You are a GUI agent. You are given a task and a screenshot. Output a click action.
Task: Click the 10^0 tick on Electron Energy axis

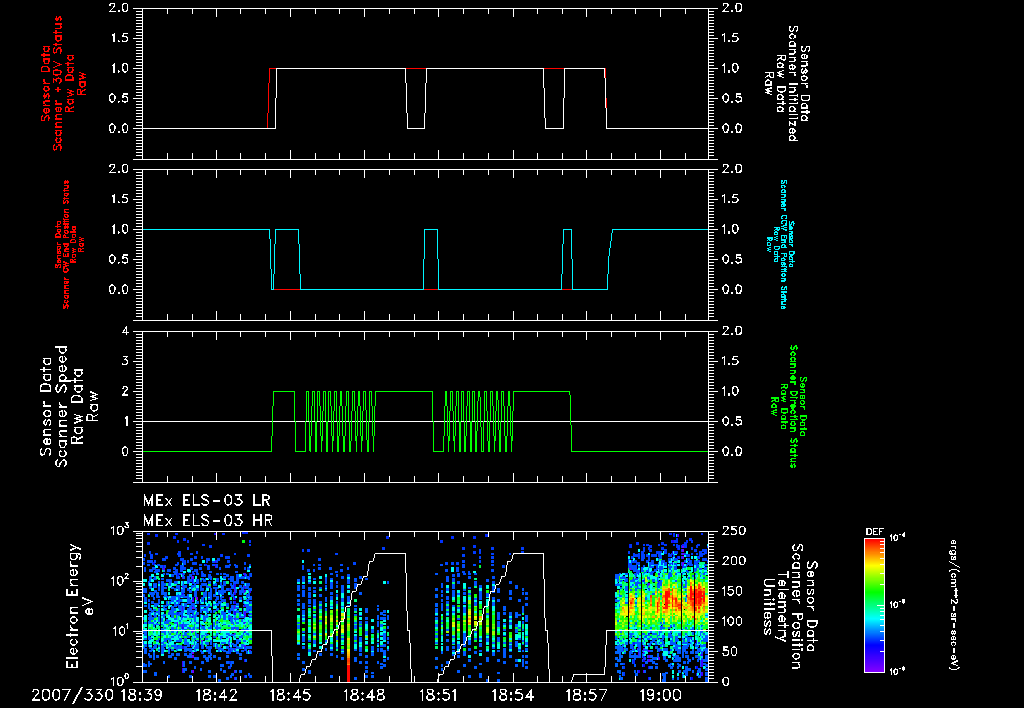coord(120,680)
